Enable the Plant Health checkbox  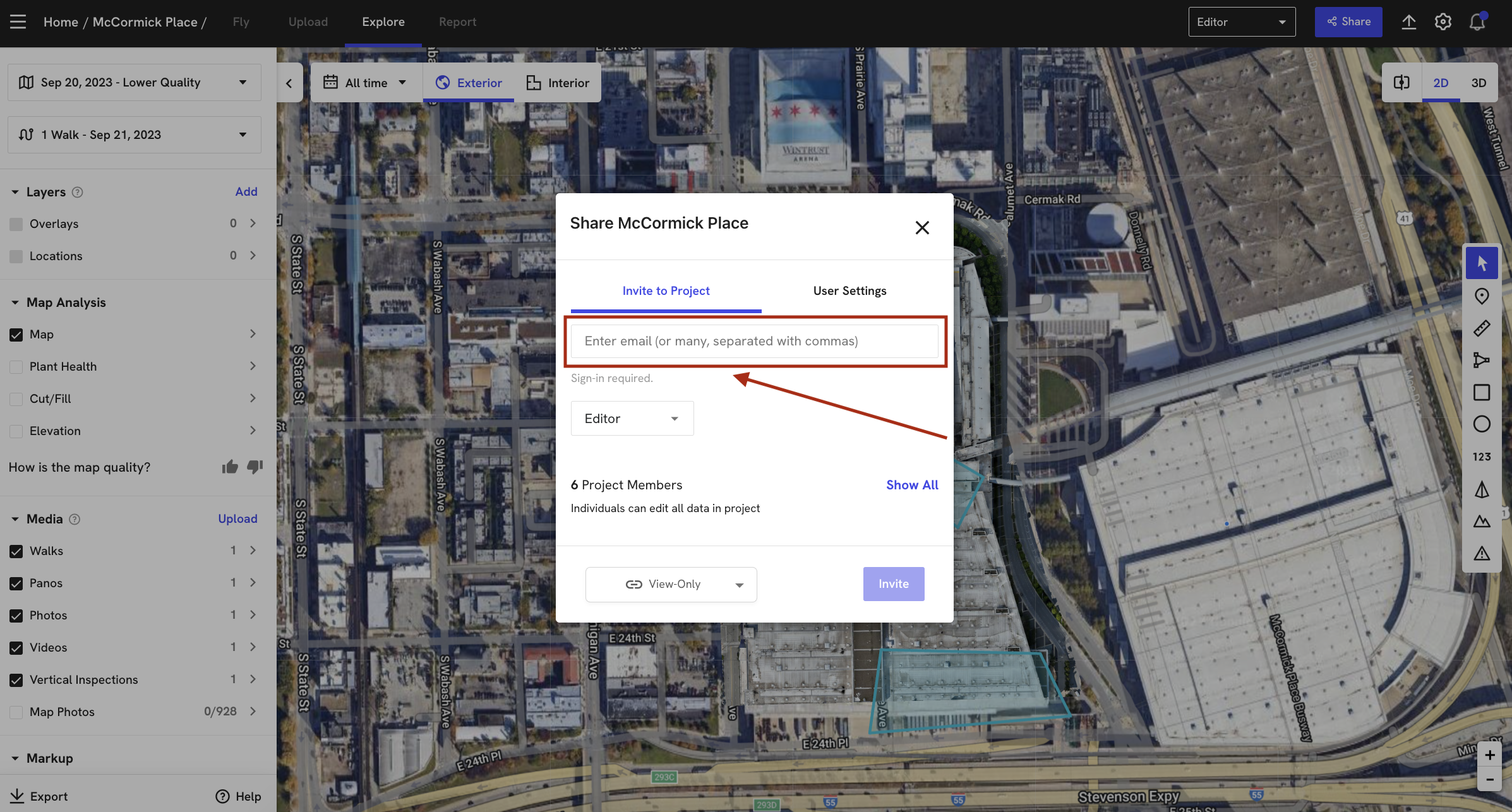coord(16,367)
